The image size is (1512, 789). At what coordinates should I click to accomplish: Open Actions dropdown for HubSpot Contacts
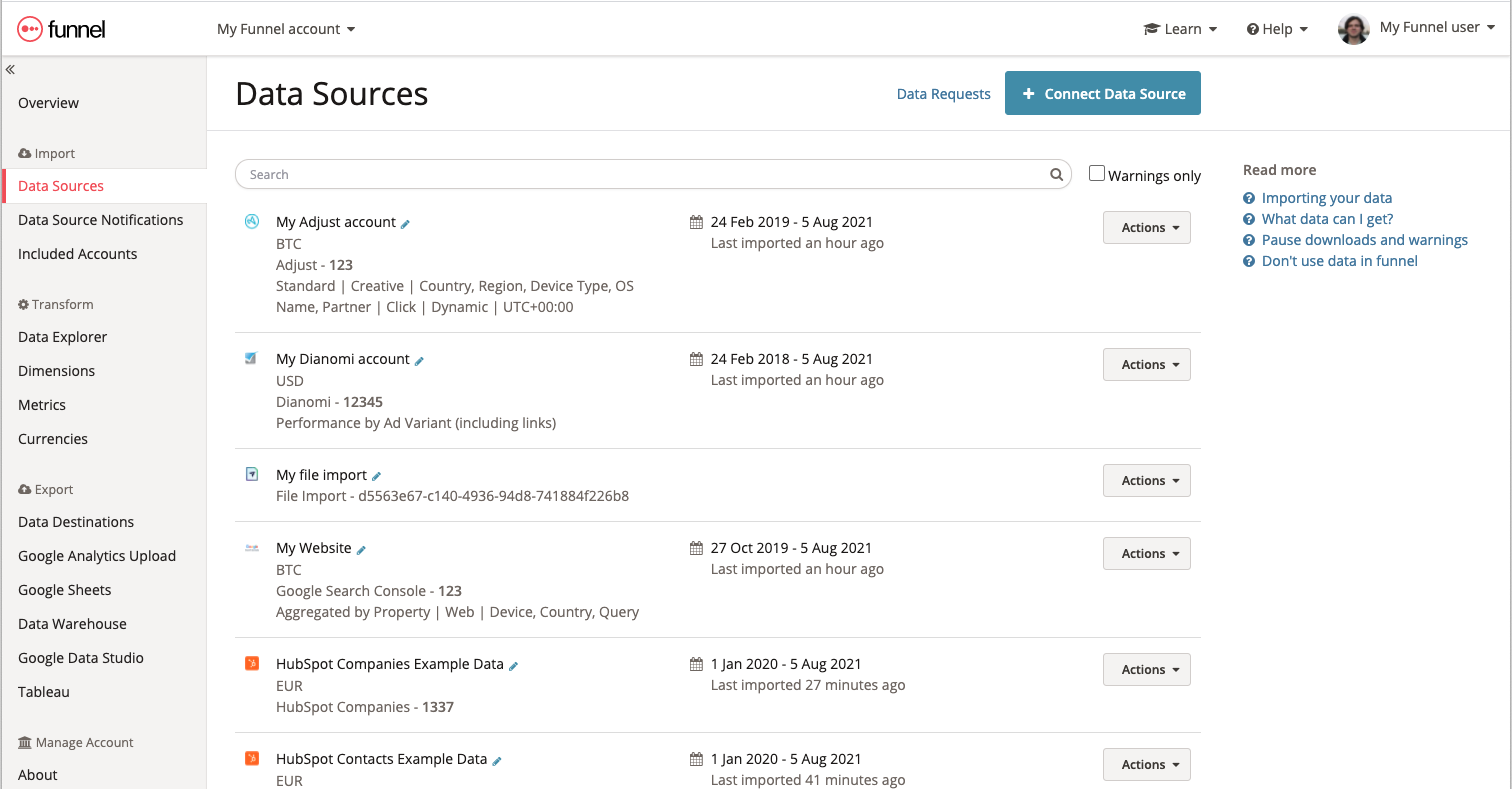click(x=1146, y=764)
